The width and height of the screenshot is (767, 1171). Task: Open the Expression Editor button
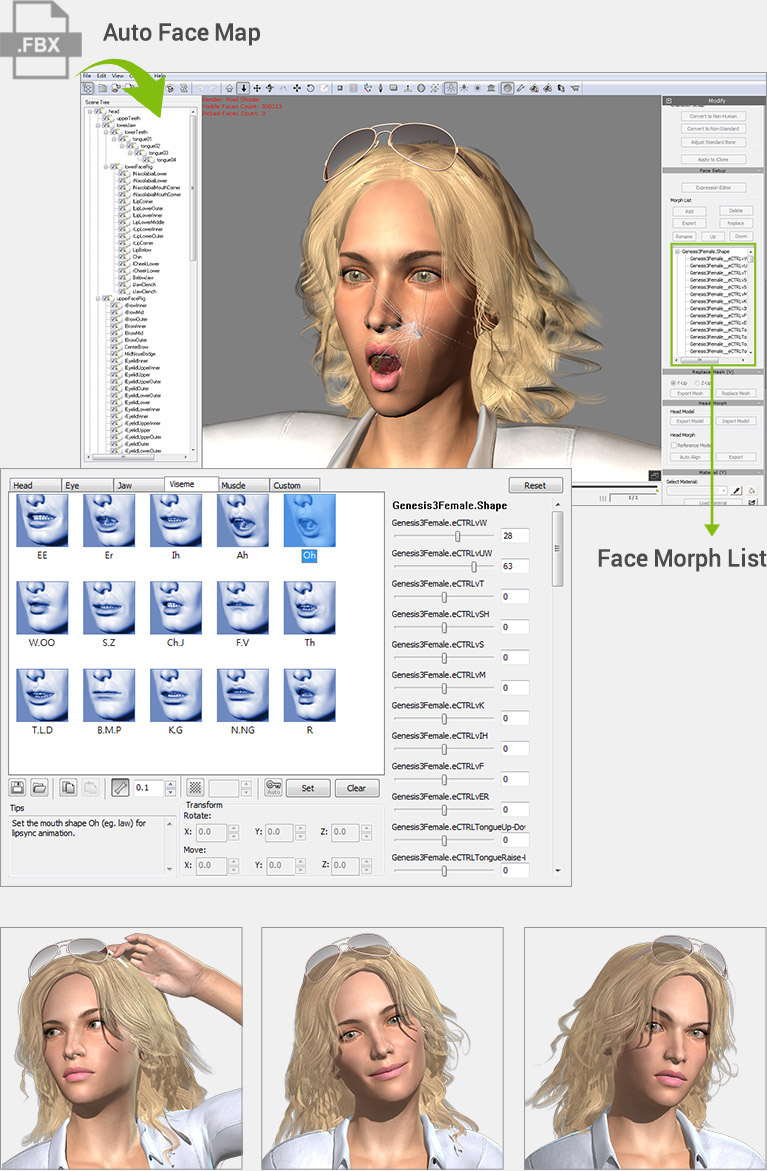[712, 187]
